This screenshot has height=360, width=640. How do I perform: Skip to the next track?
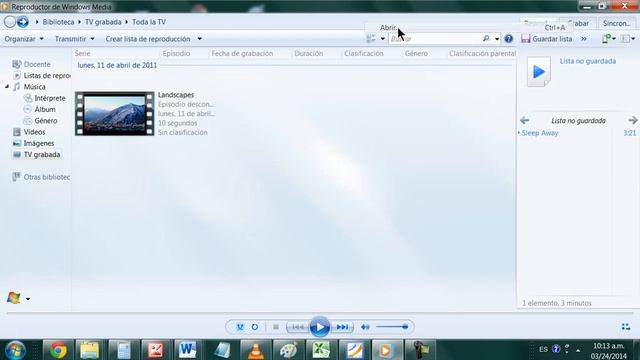(342, 327)
